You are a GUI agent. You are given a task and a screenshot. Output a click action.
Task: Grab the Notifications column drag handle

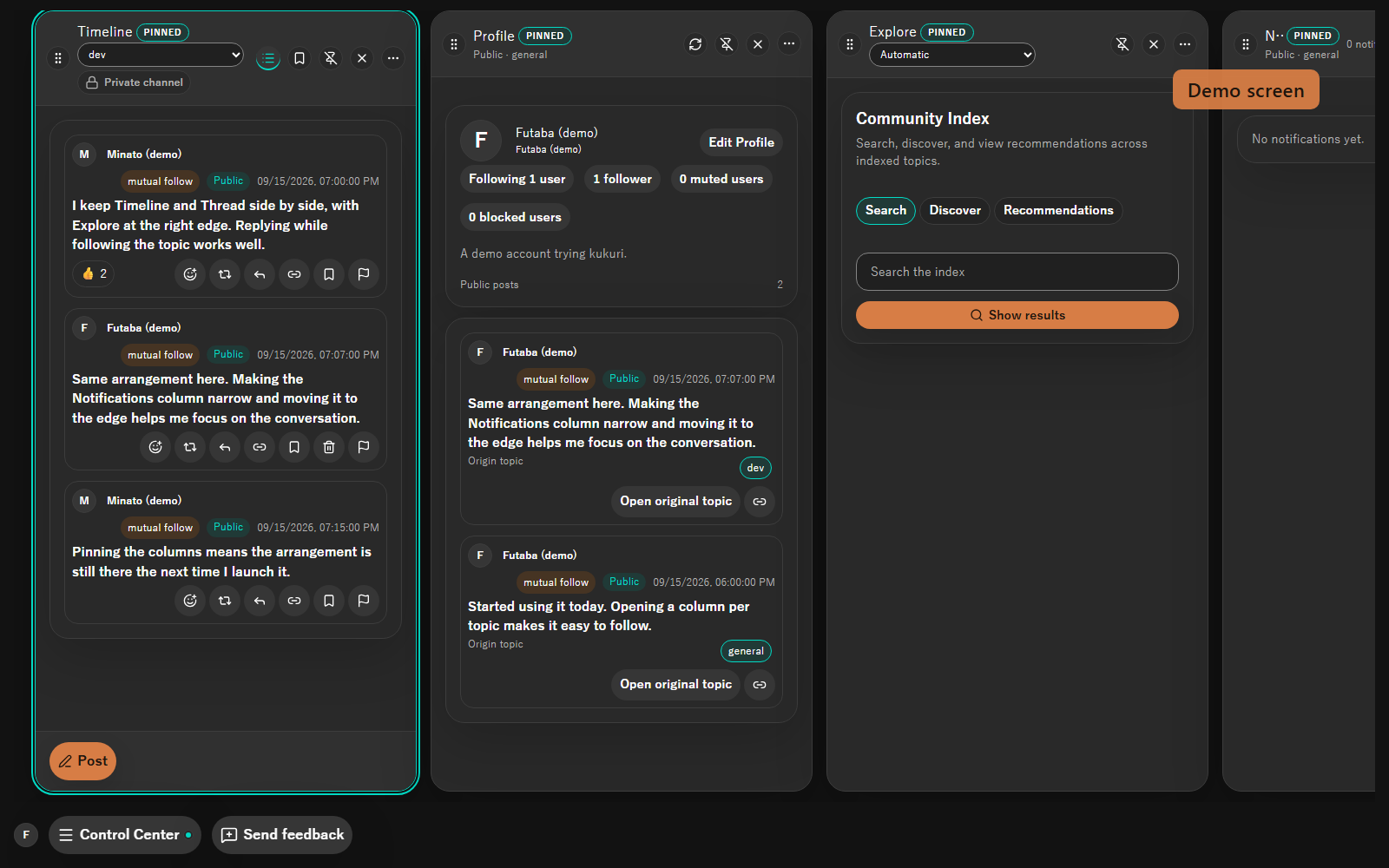[1246, 44]
